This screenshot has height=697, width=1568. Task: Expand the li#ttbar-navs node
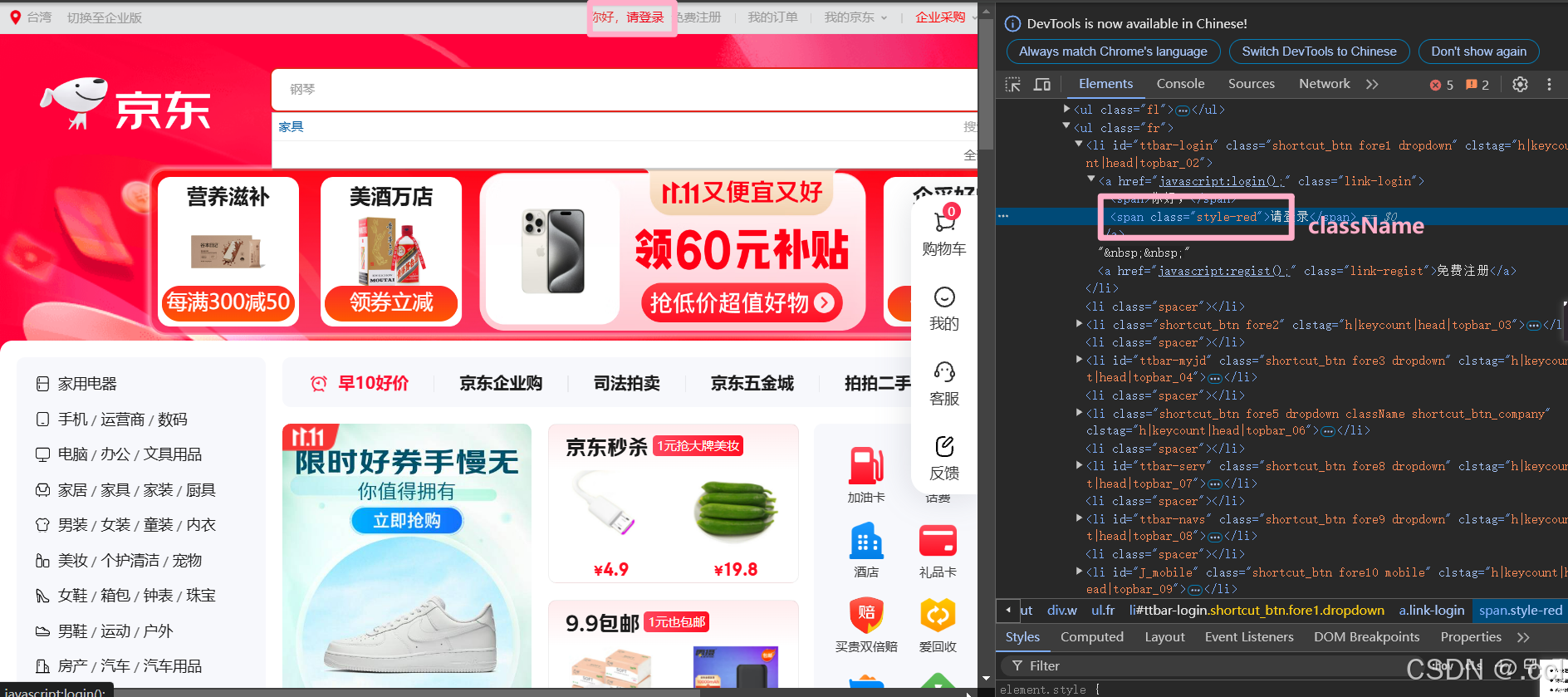tap(1079, 518)
